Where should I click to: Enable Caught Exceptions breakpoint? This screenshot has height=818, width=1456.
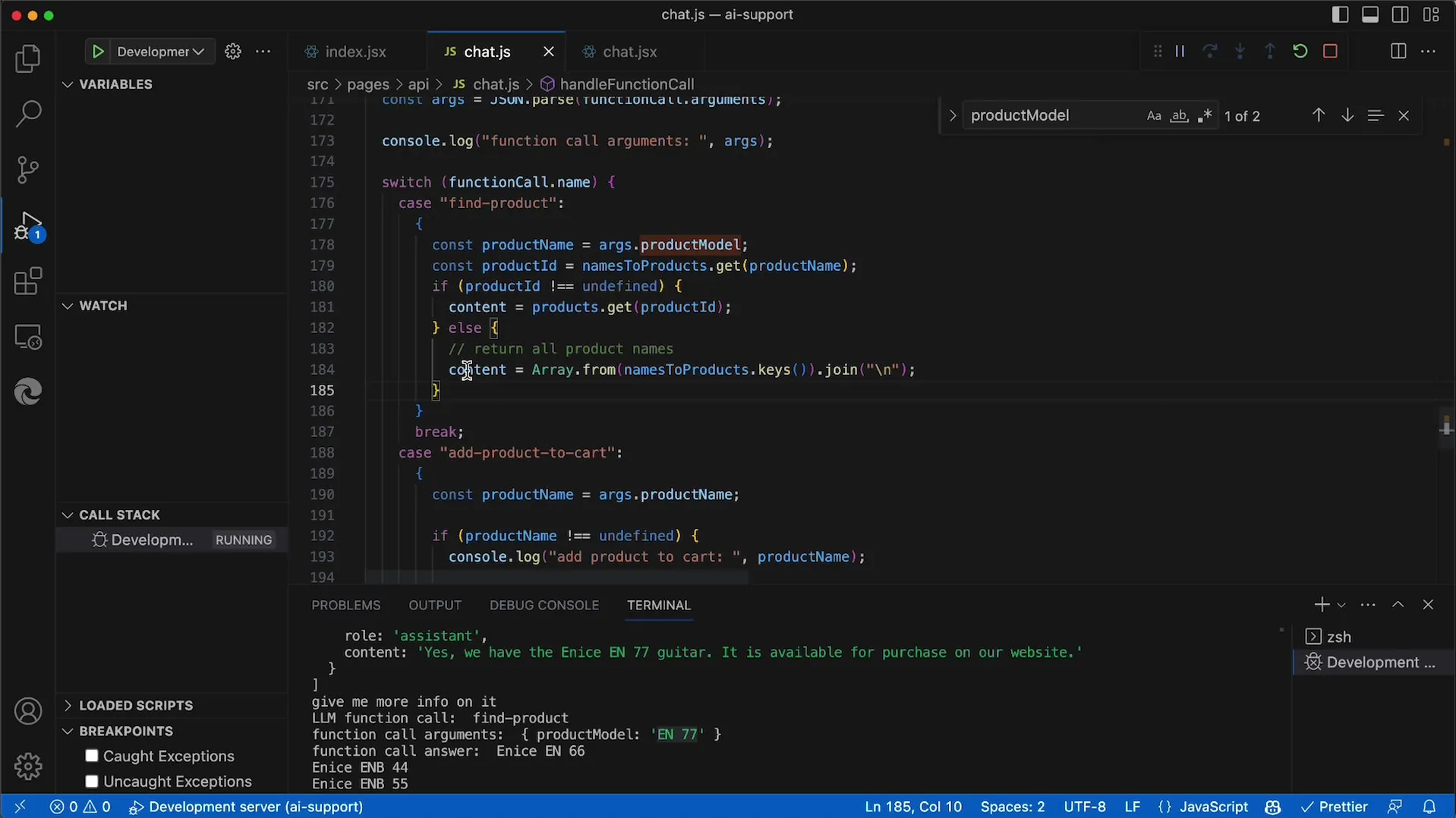pyautogui.click(x=92, y=756)
